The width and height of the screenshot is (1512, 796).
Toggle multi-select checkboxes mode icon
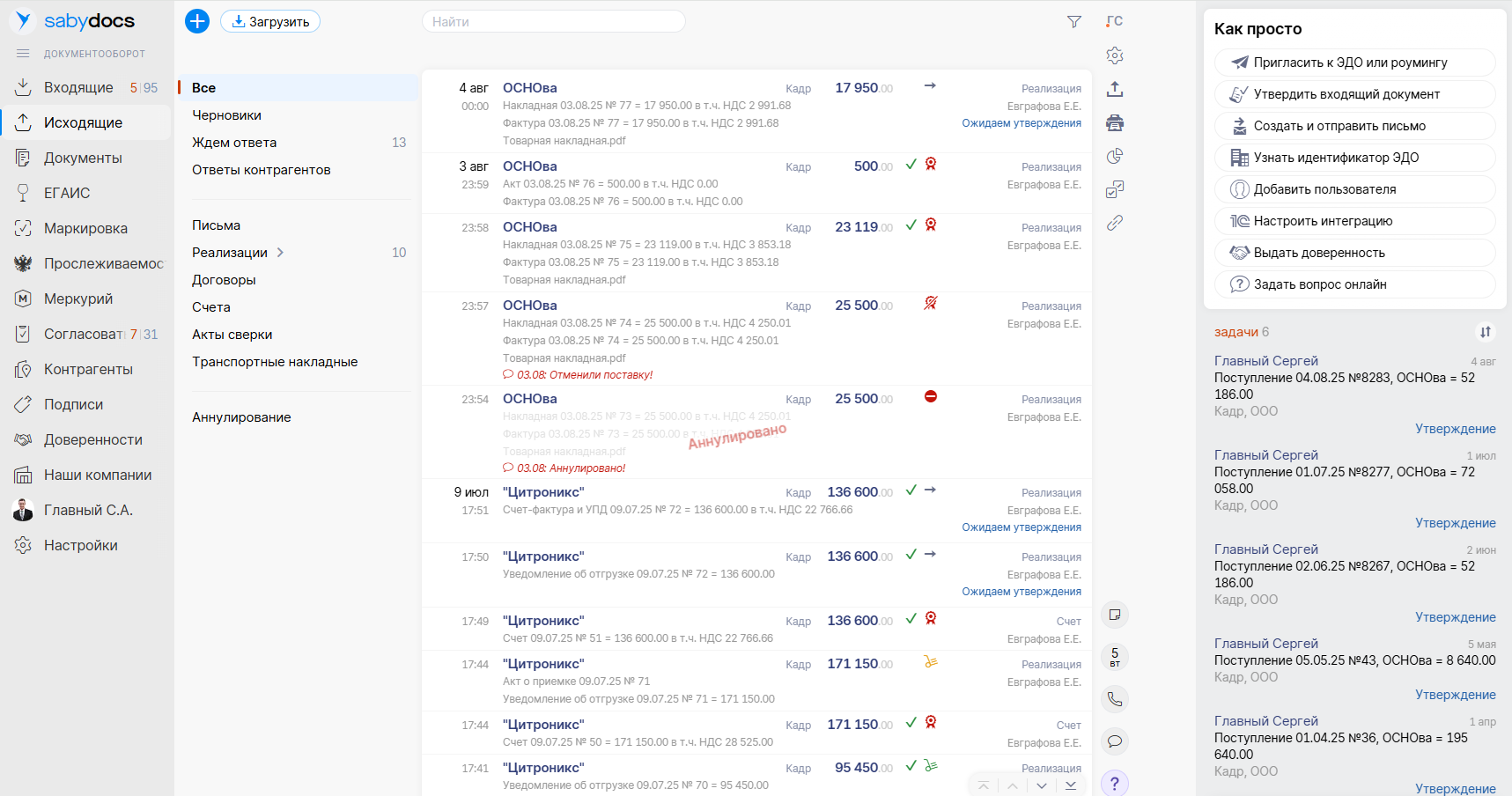tap(1115, 189)
